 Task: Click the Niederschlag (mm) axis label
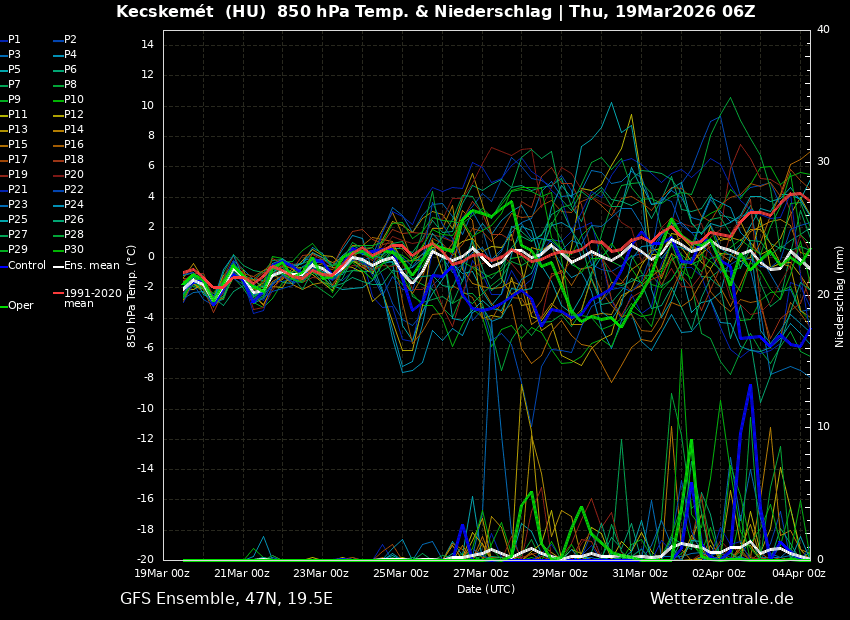[x=840, y=296]
